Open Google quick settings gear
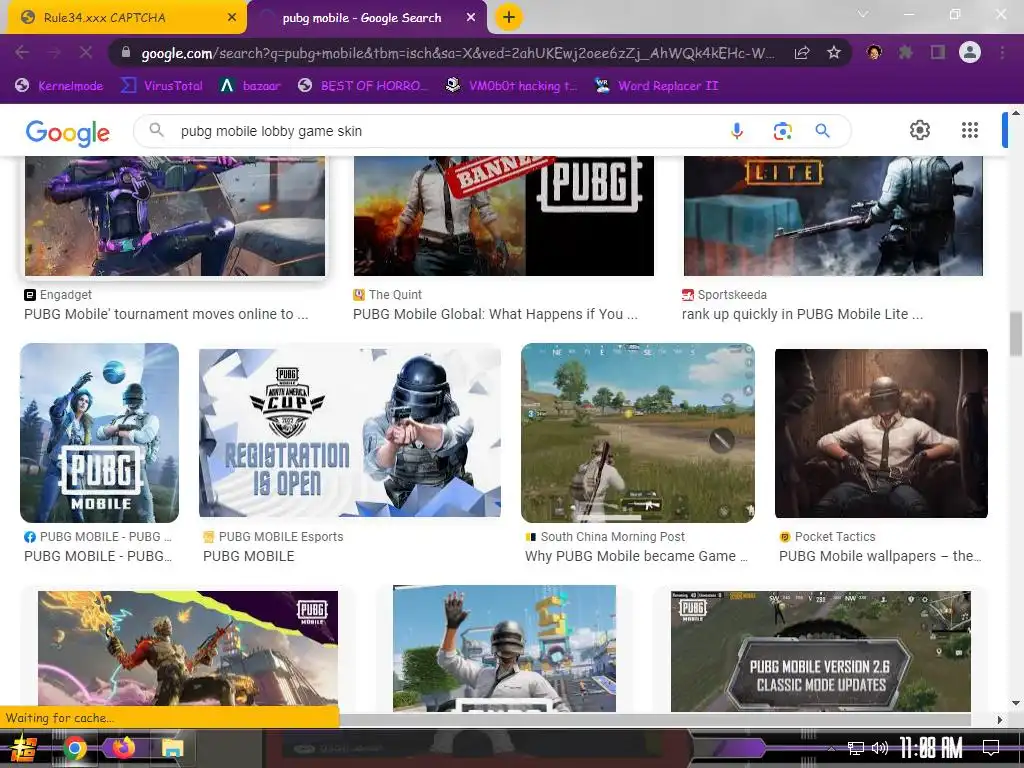1024x768 pixels. point(920,130)
